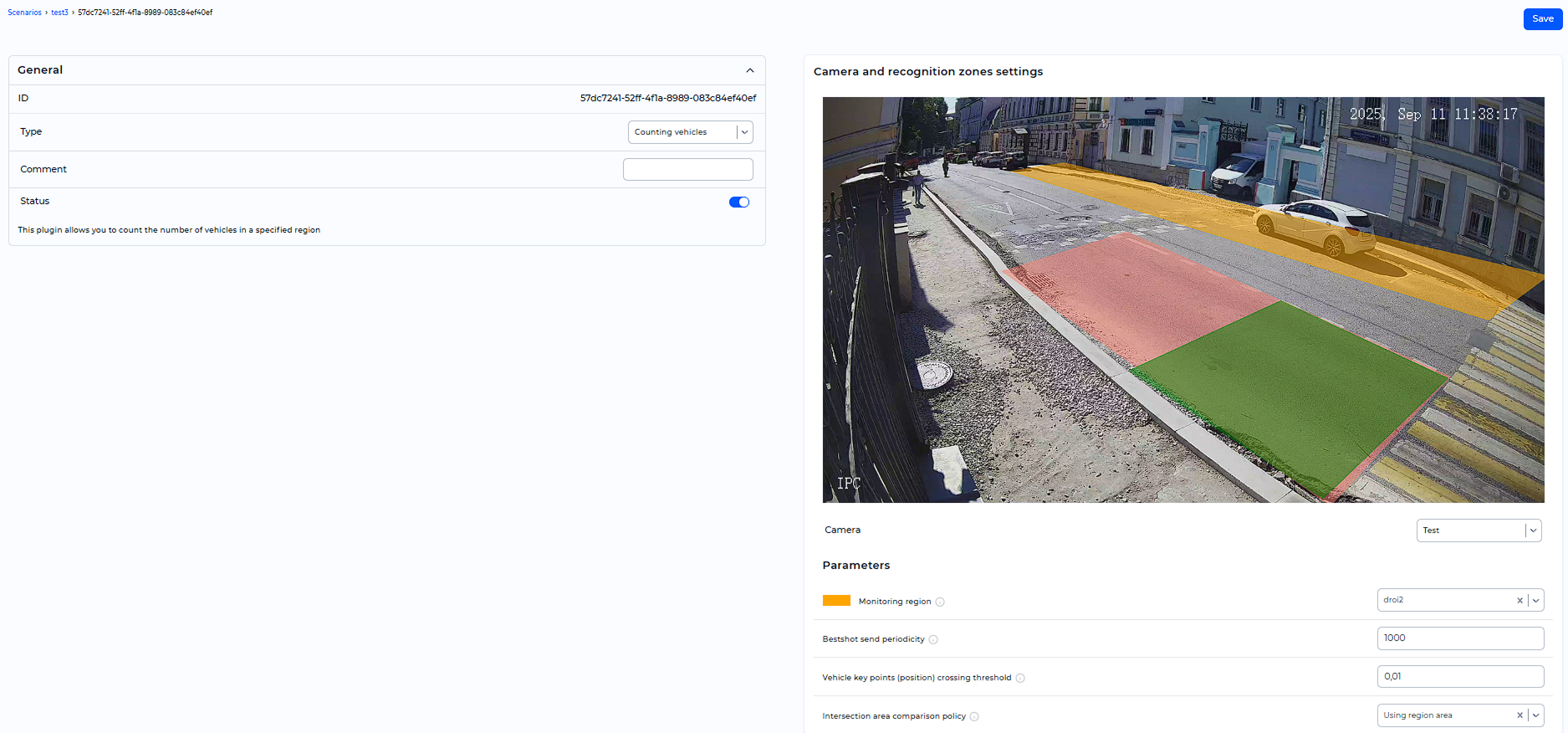
Task: Clear the Using region area selection
Action: pos(1519,715)
